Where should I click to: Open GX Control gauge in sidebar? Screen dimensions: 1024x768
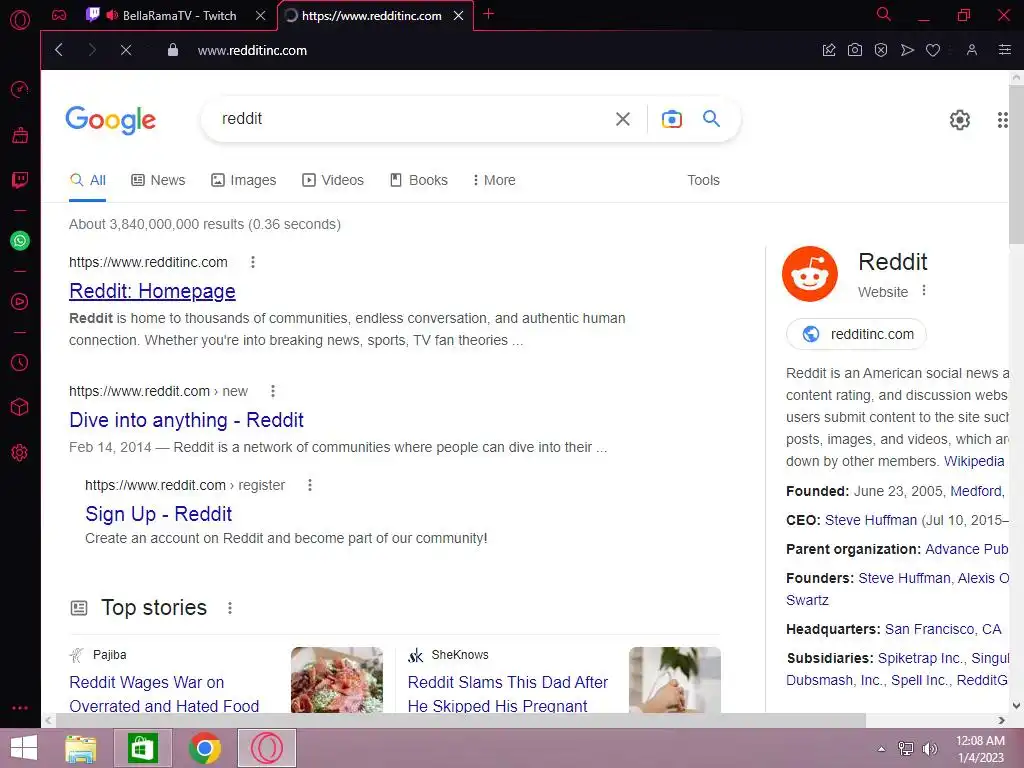coord(20,89)
